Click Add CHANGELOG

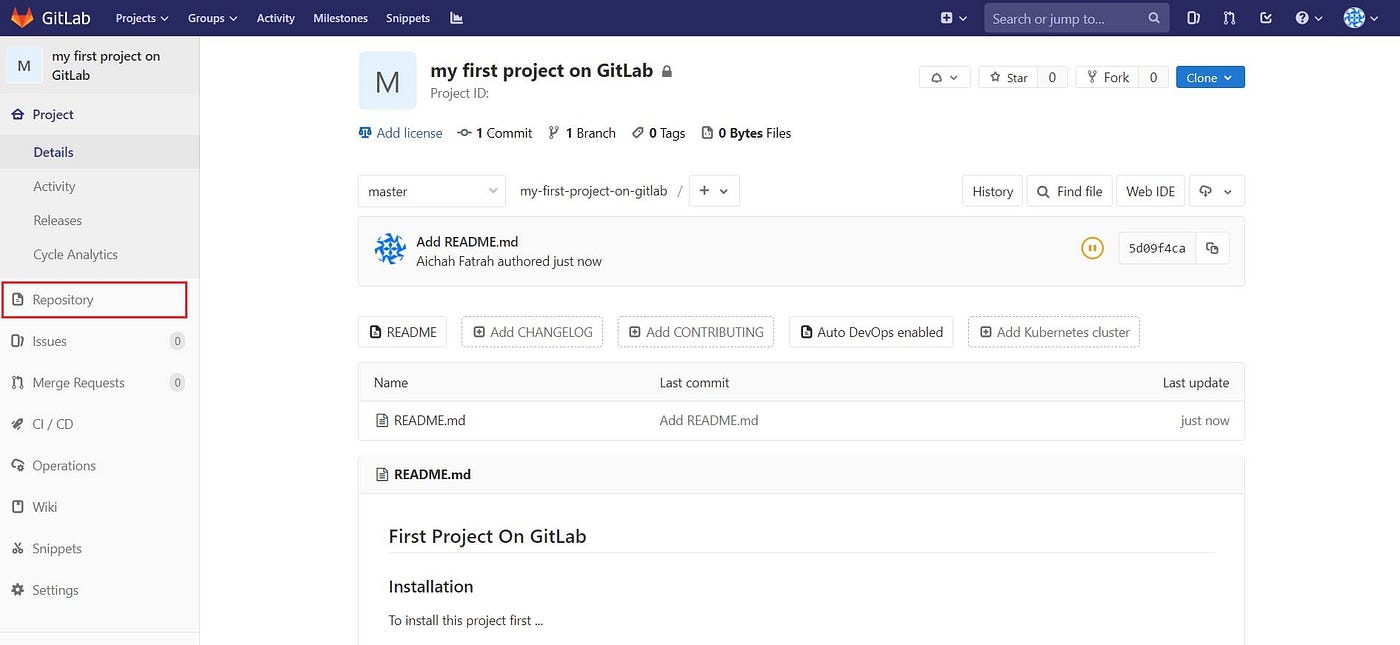(532, 332)
